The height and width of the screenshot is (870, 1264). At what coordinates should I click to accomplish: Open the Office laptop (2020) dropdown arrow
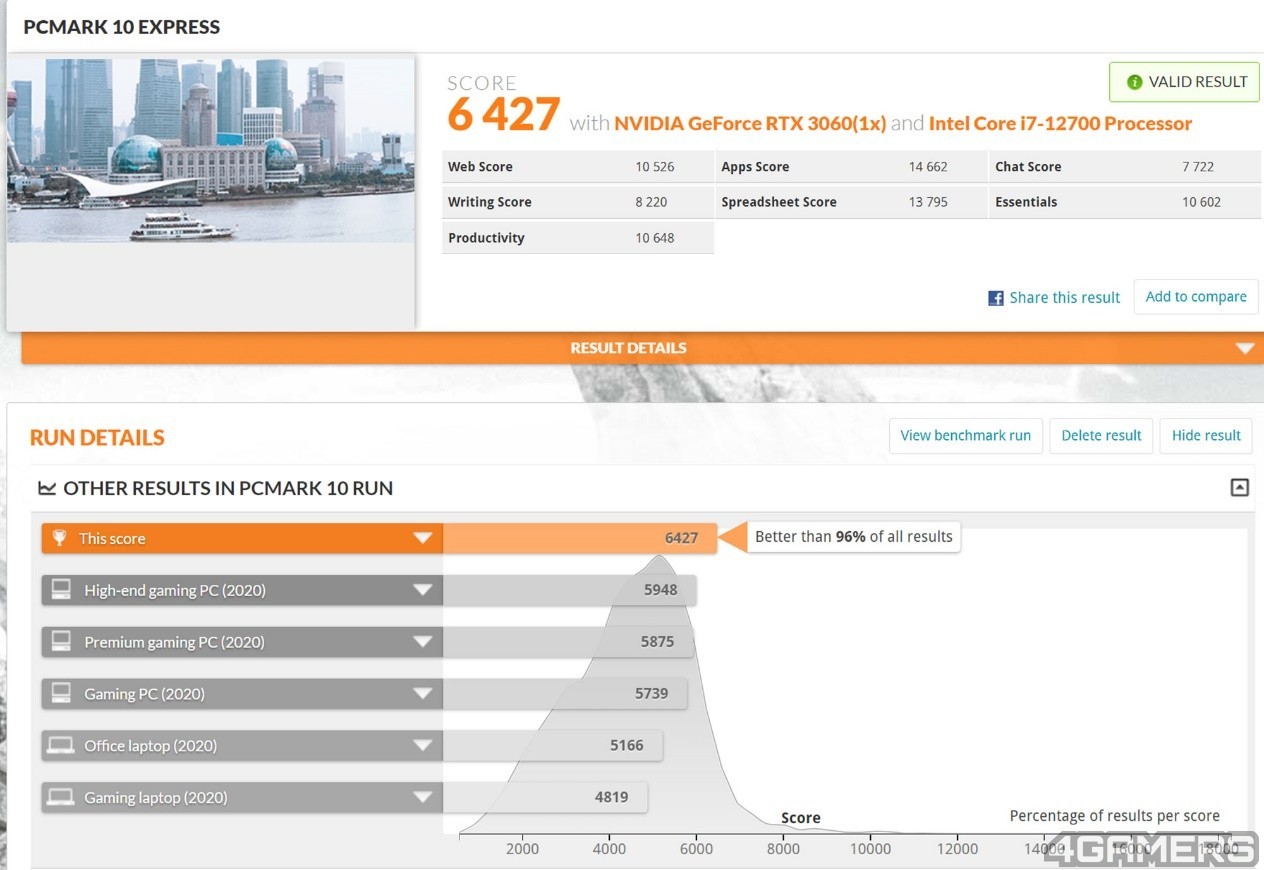422,746
